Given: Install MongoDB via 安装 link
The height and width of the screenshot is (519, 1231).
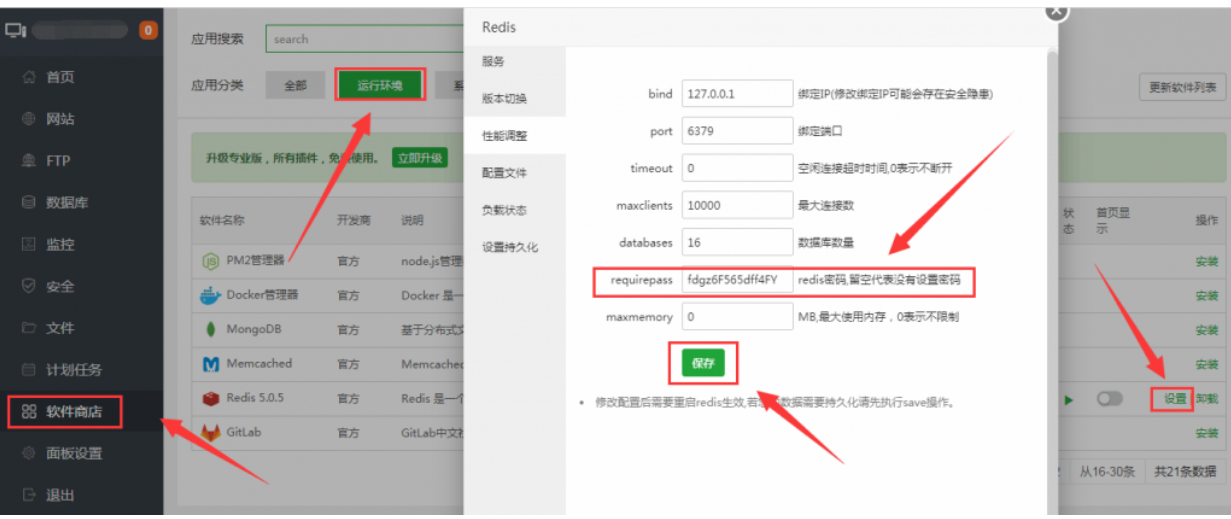Looking at the screenshot, I should pyautogui.click(x=1207, y=329).
